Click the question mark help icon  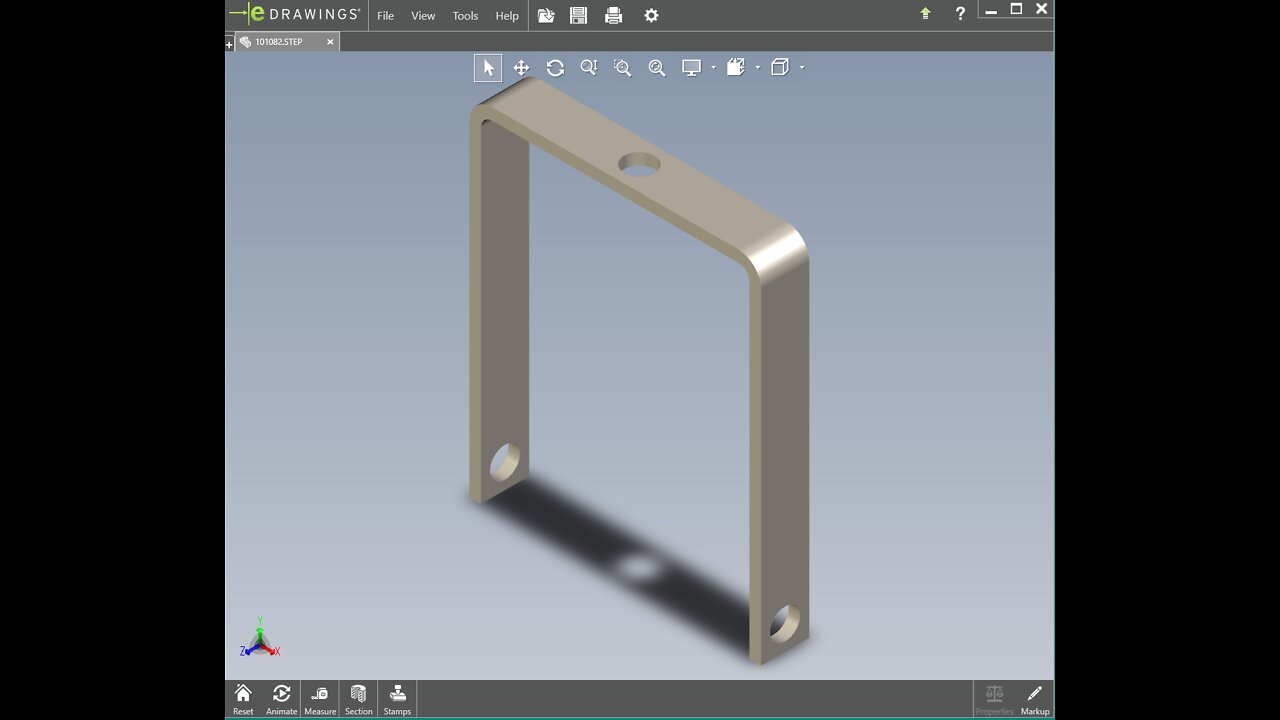[x=960, y=14]
